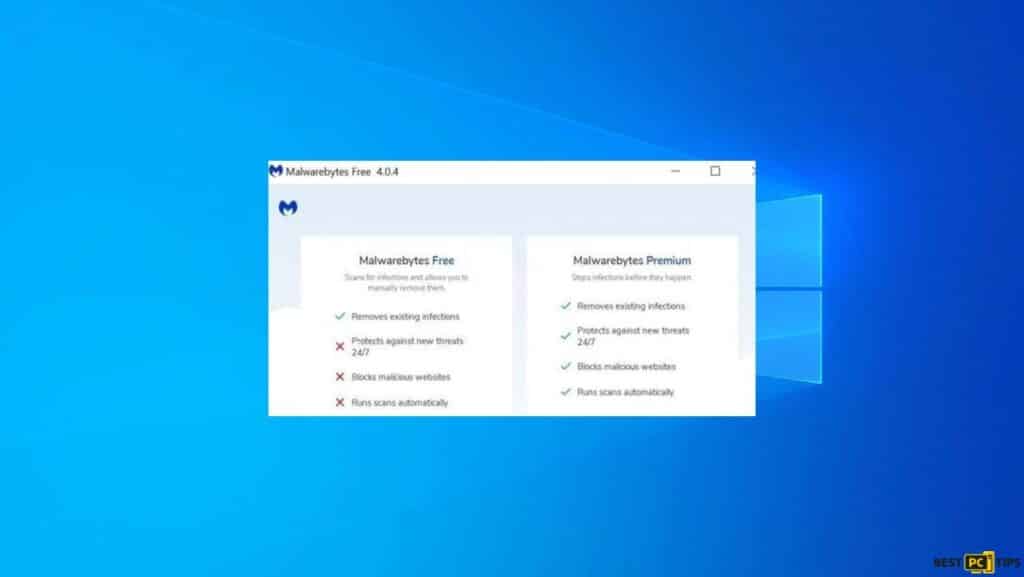Viewport: 1024px width, 577px height.
Task: Click 'Protects against new threats 24/7' in Free card
Action: (408, 347)
